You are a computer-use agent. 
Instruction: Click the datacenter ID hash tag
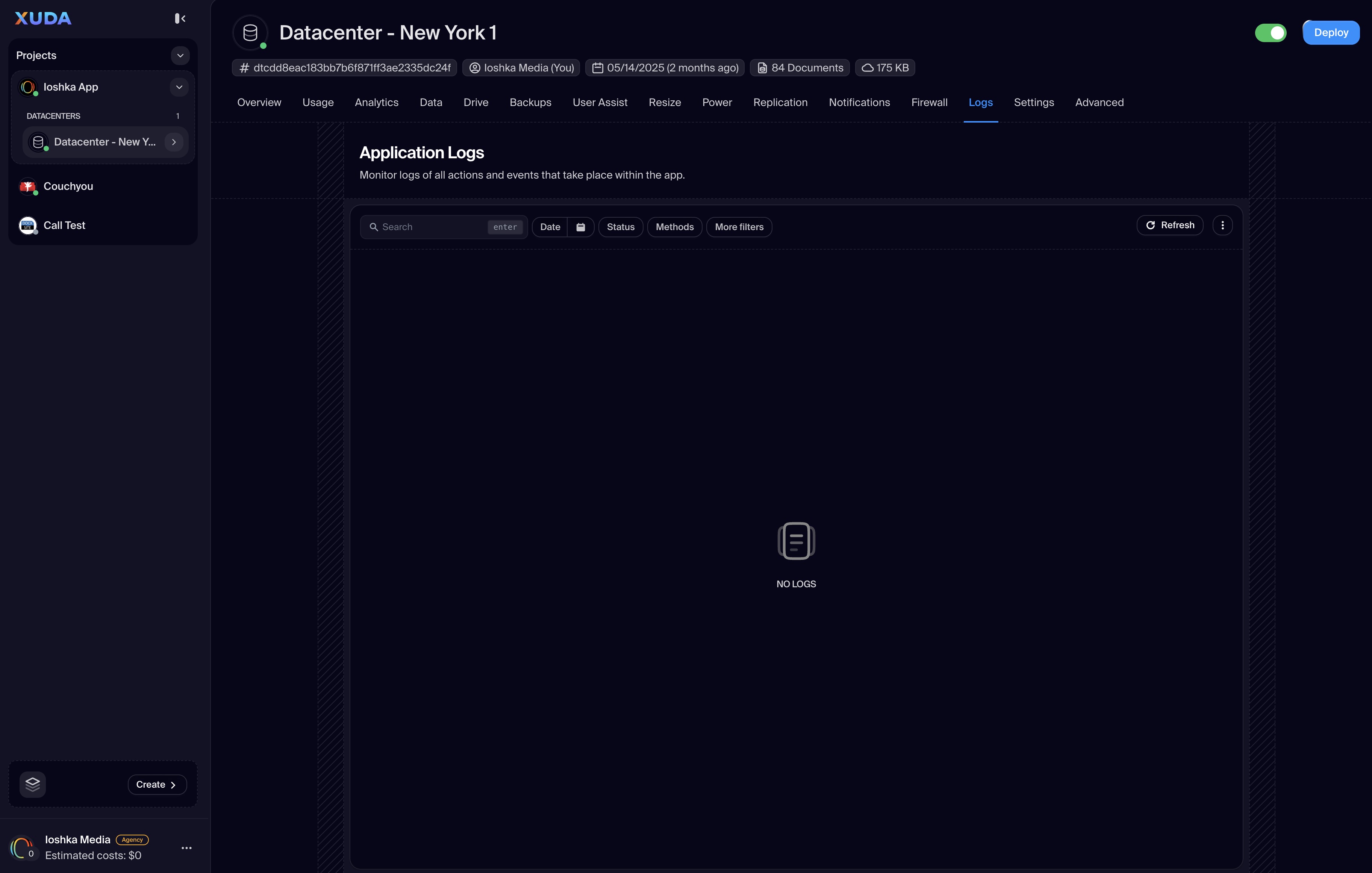coord(344,68)
